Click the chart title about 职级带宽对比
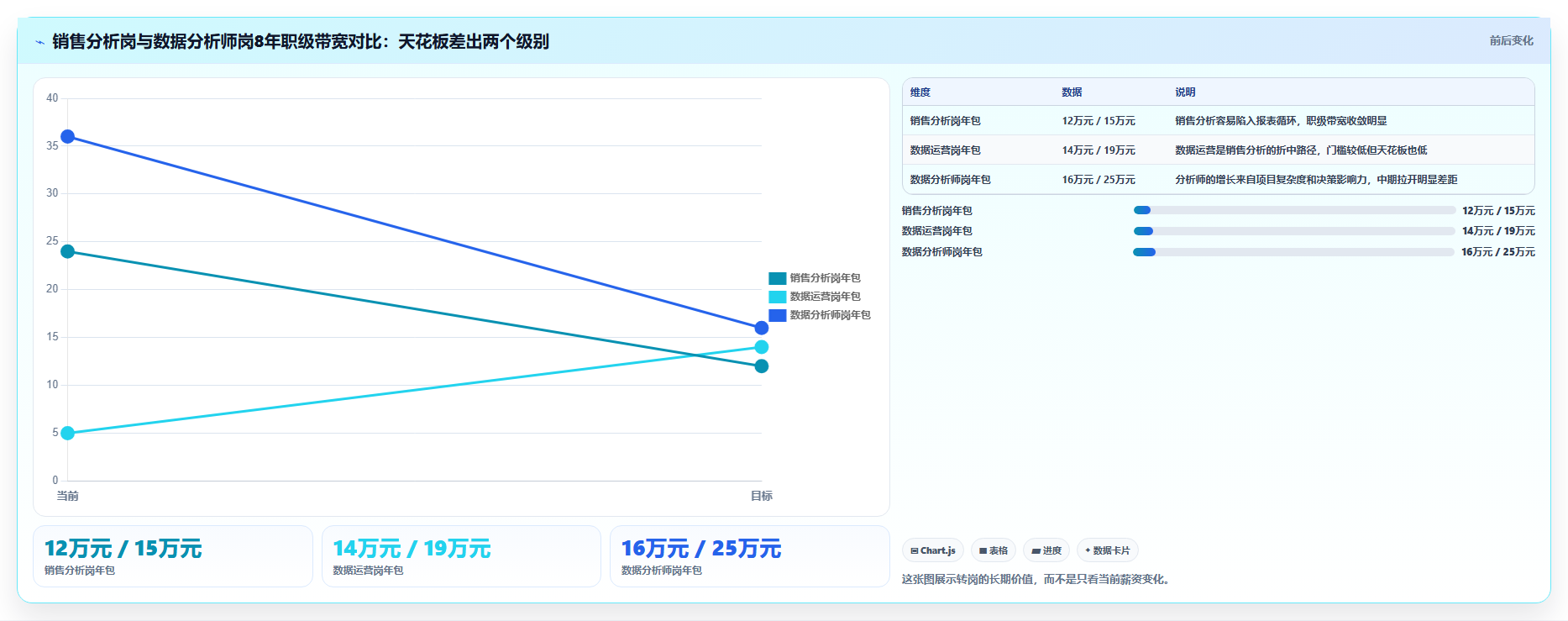The width and height of the screenshot is (1568, 621). (x=301, y=41)
